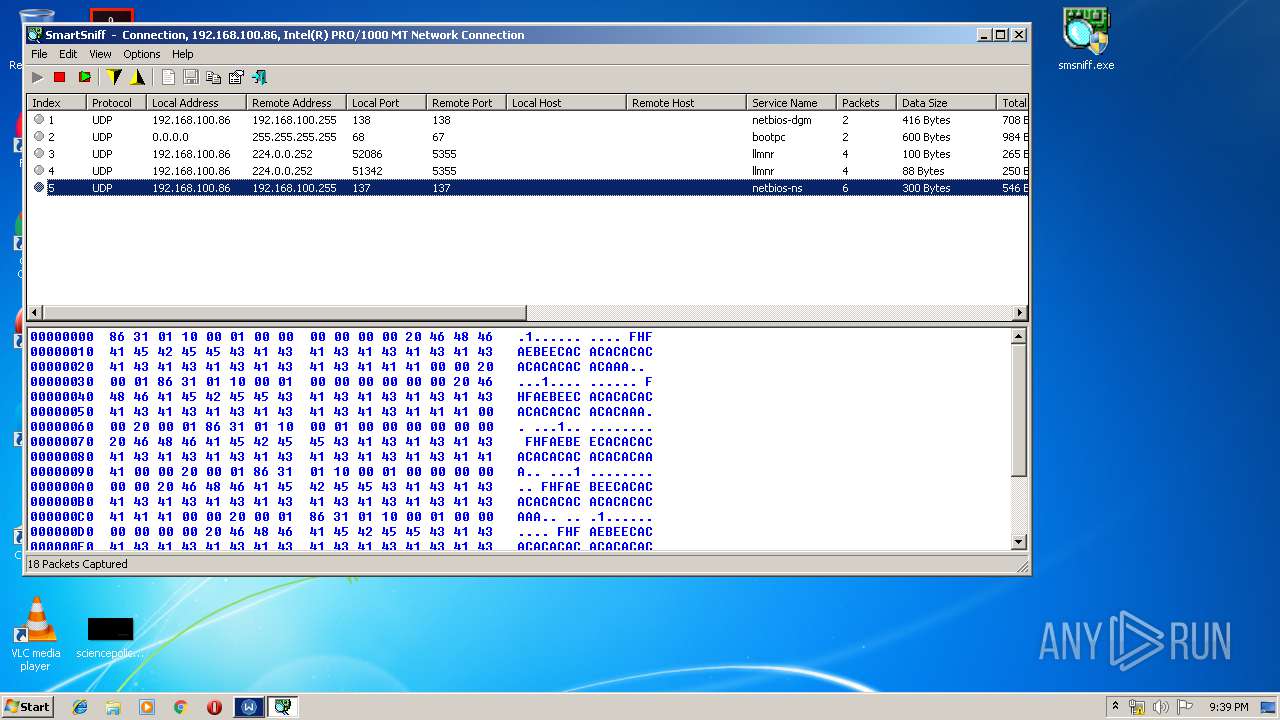This screenshot has width=1280, height=720.
Task: Open the Edit menu
Action: coord(68,54)
